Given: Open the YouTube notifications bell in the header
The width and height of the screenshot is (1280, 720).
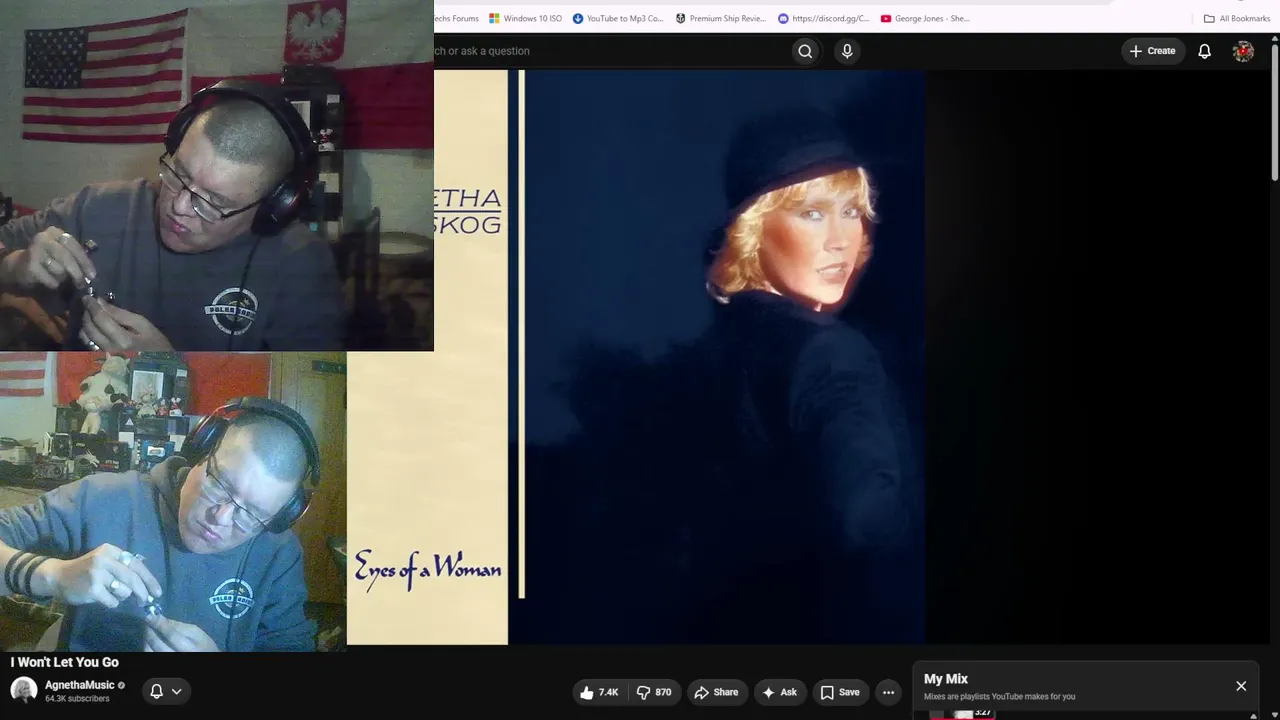Looking at the screenshot, I should coord(1205,51).
